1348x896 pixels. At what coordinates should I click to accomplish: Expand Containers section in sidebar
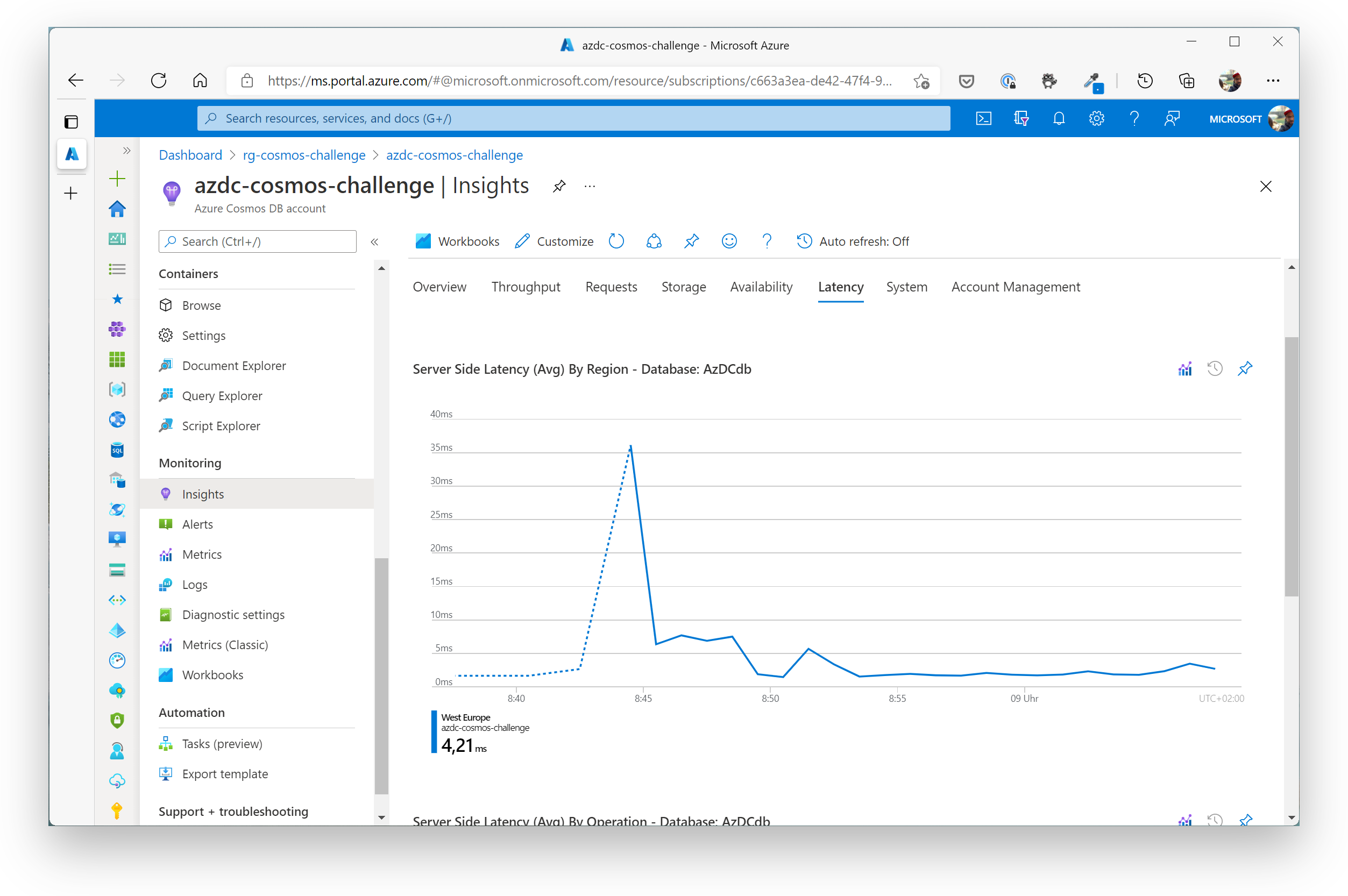pos(190,273)
